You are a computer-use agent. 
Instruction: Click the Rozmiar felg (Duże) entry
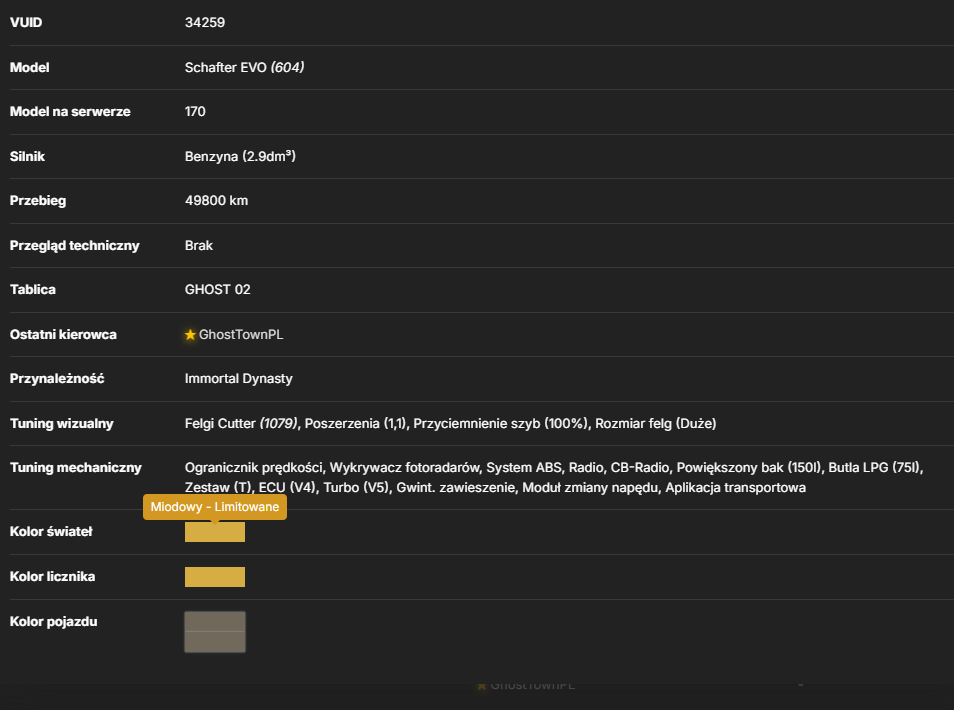pos(656,423)
